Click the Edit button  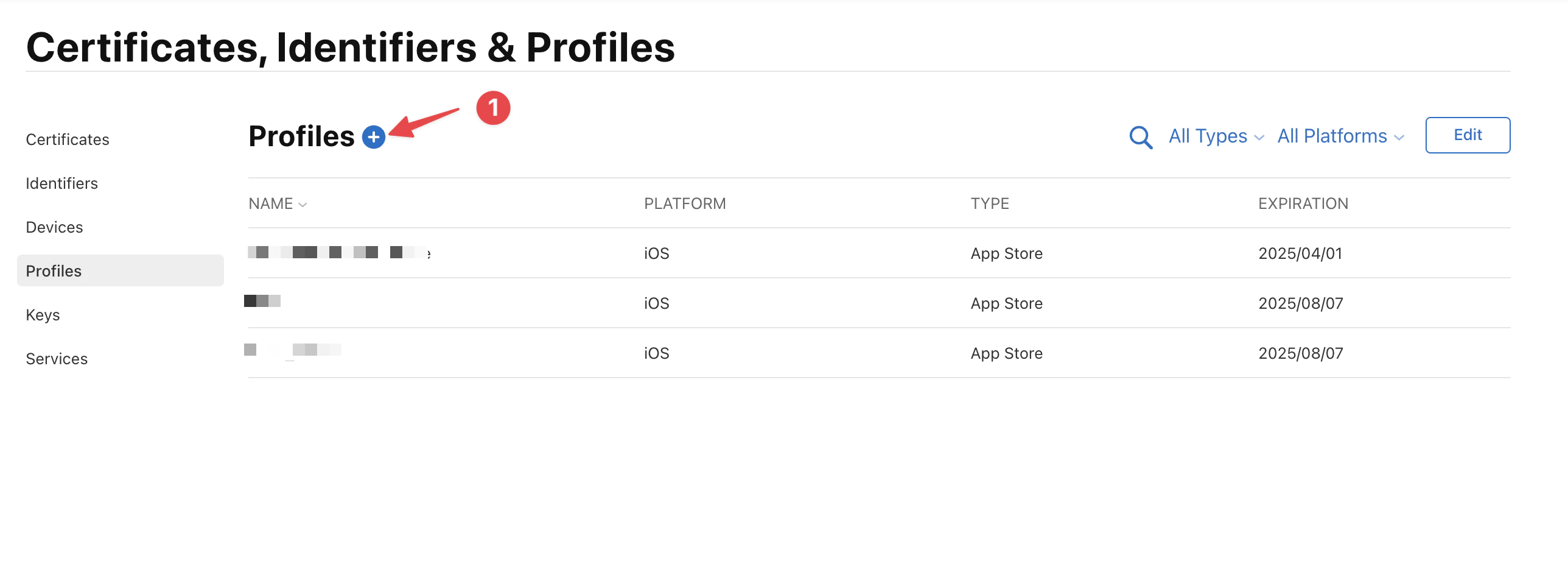1467,135
